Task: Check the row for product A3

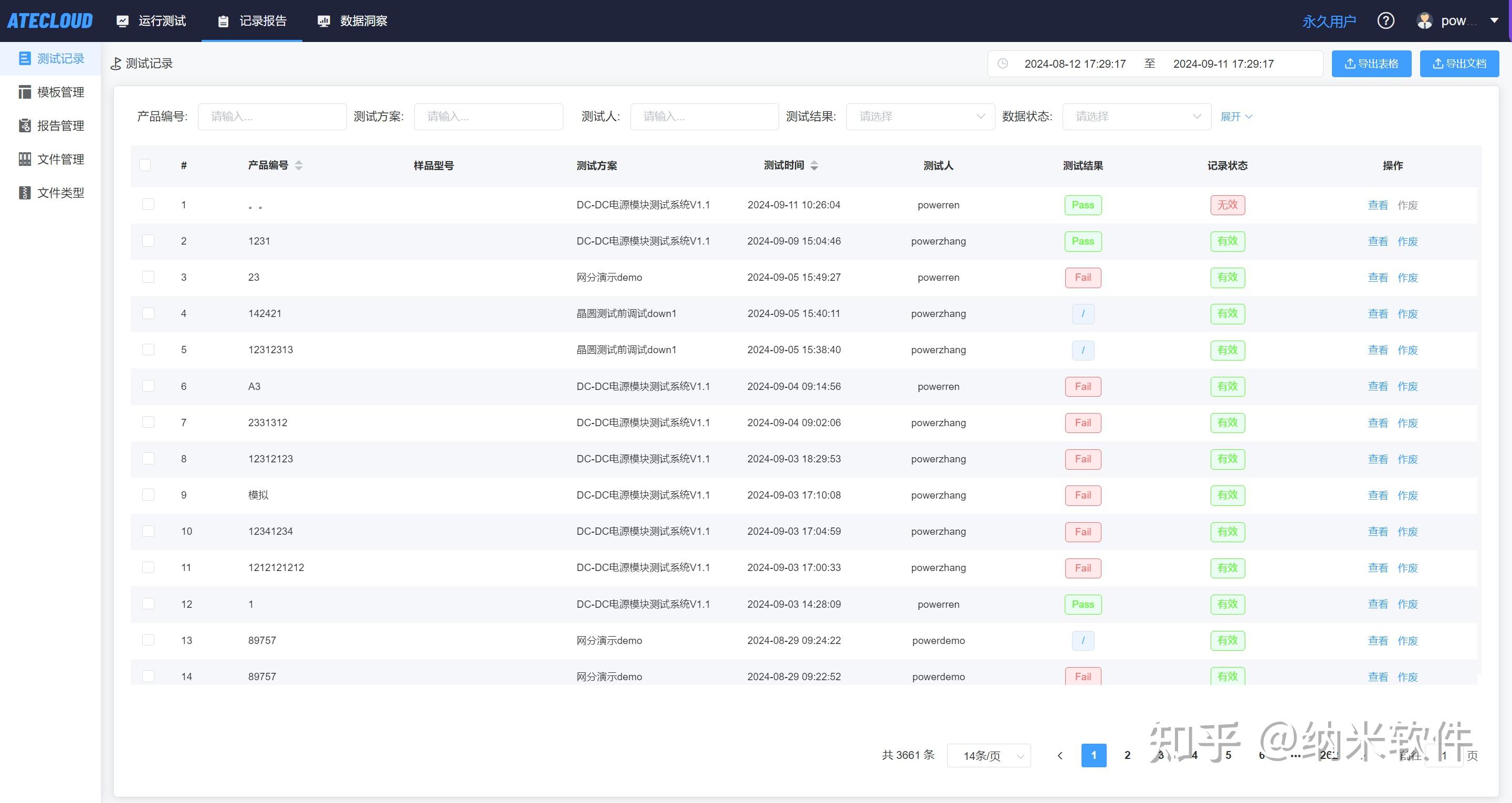Action: [x=148, y=386]
